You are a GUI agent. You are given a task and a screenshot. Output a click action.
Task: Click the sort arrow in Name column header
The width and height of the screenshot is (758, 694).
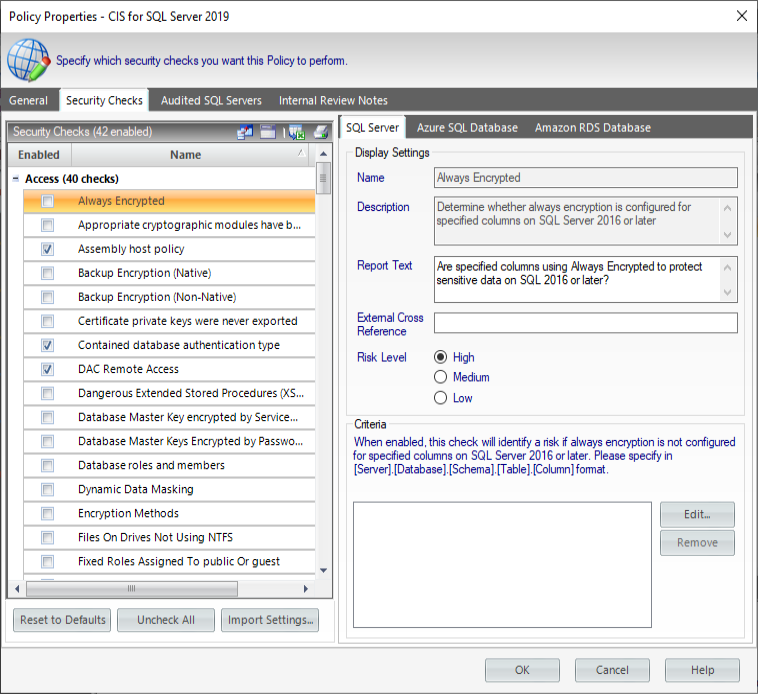tap(302, 154)
